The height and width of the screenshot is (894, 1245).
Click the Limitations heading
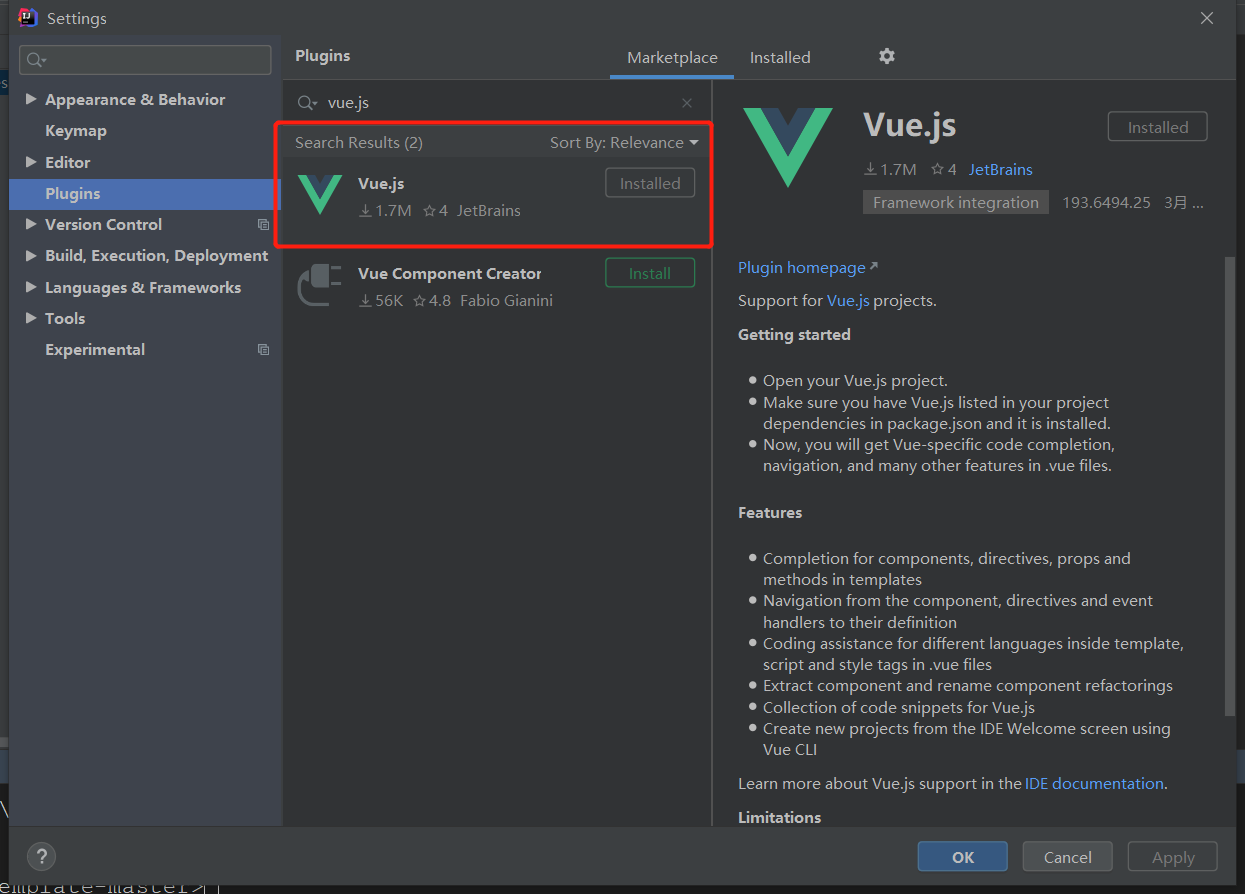[x=779, y=817]
